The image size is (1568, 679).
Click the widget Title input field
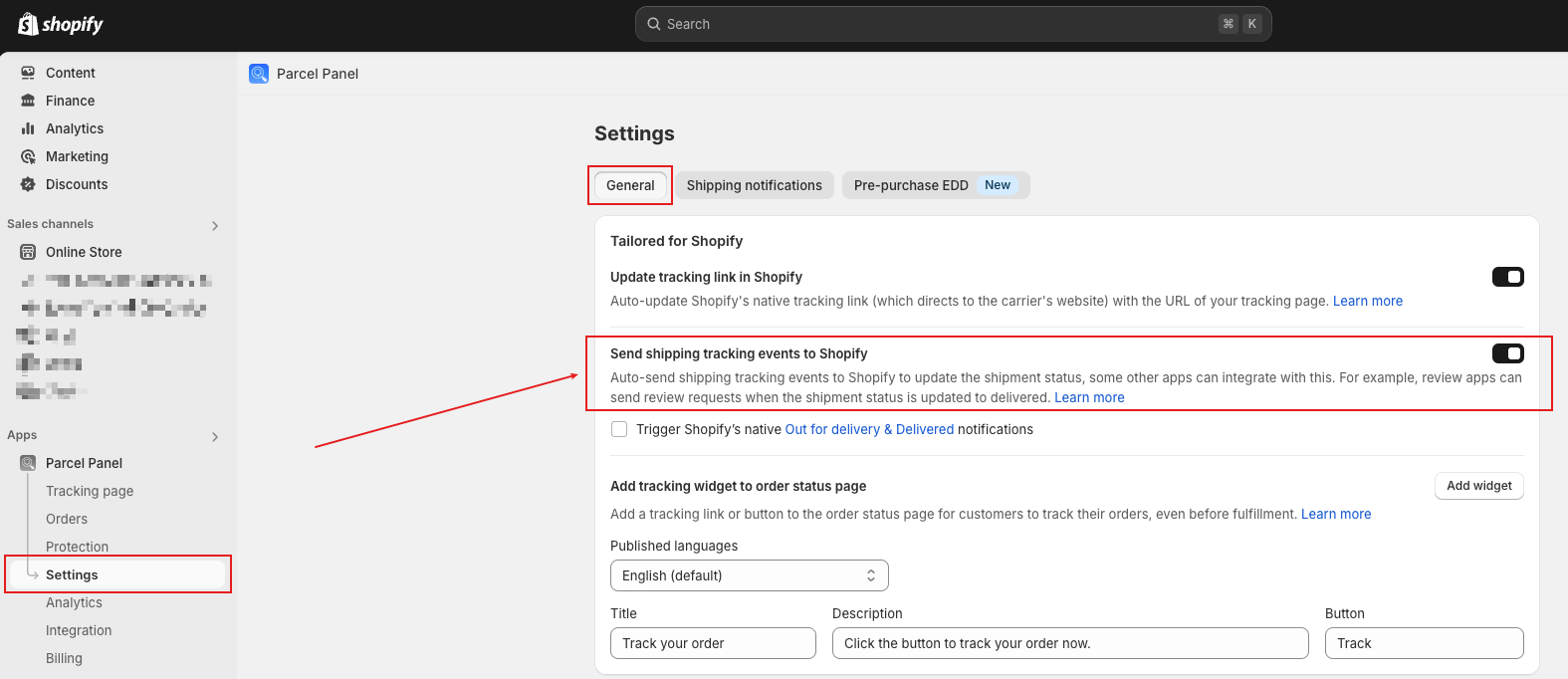tap(713, 643)
